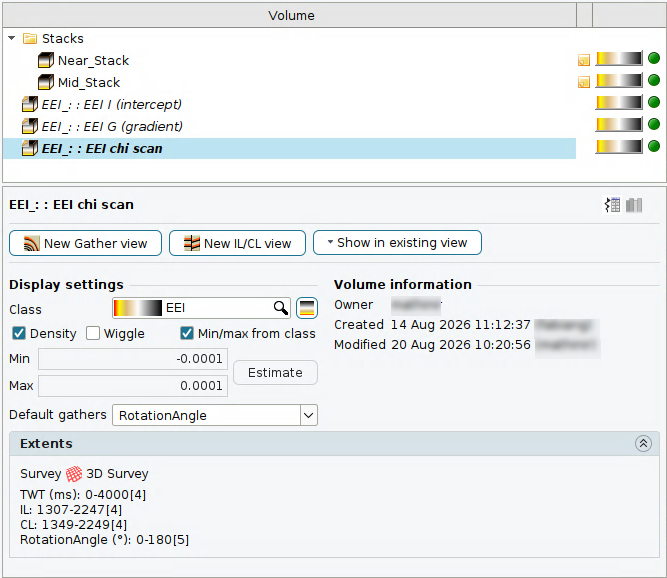
Task: Collapse the Stacks folder tree arrow
Action: [11, 38]
